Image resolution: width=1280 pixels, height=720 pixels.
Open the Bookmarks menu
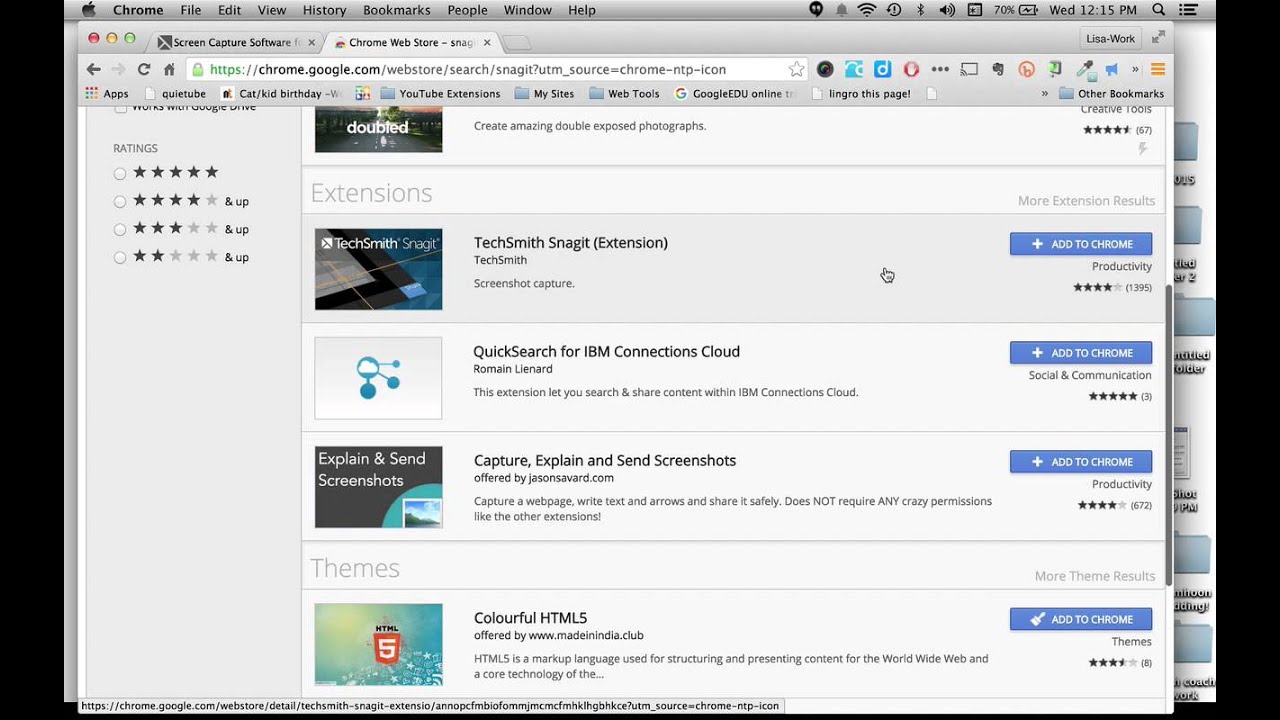397,10
